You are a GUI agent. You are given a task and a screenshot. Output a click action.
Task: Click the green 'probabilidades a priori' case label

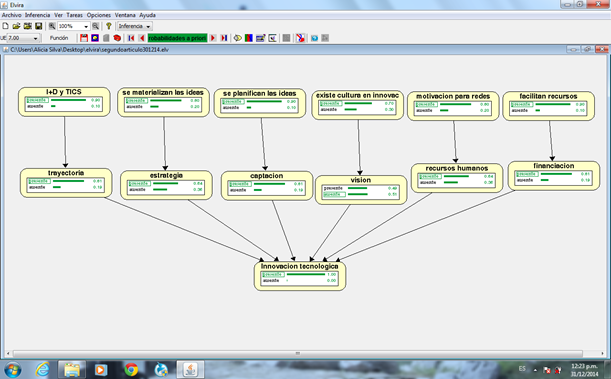tap(177, 38)
